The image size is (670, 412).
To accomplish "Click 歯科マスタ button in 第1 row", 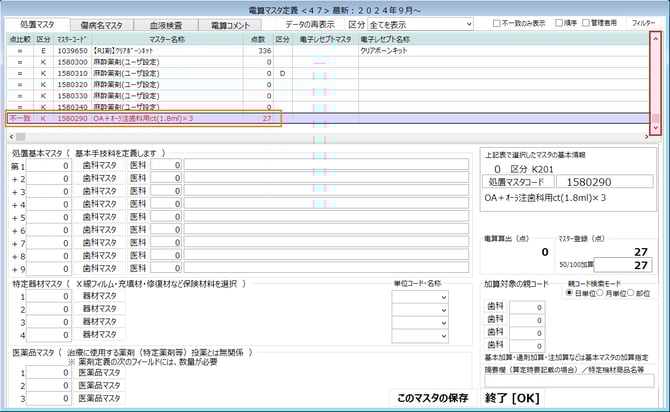I will point(100,165).
